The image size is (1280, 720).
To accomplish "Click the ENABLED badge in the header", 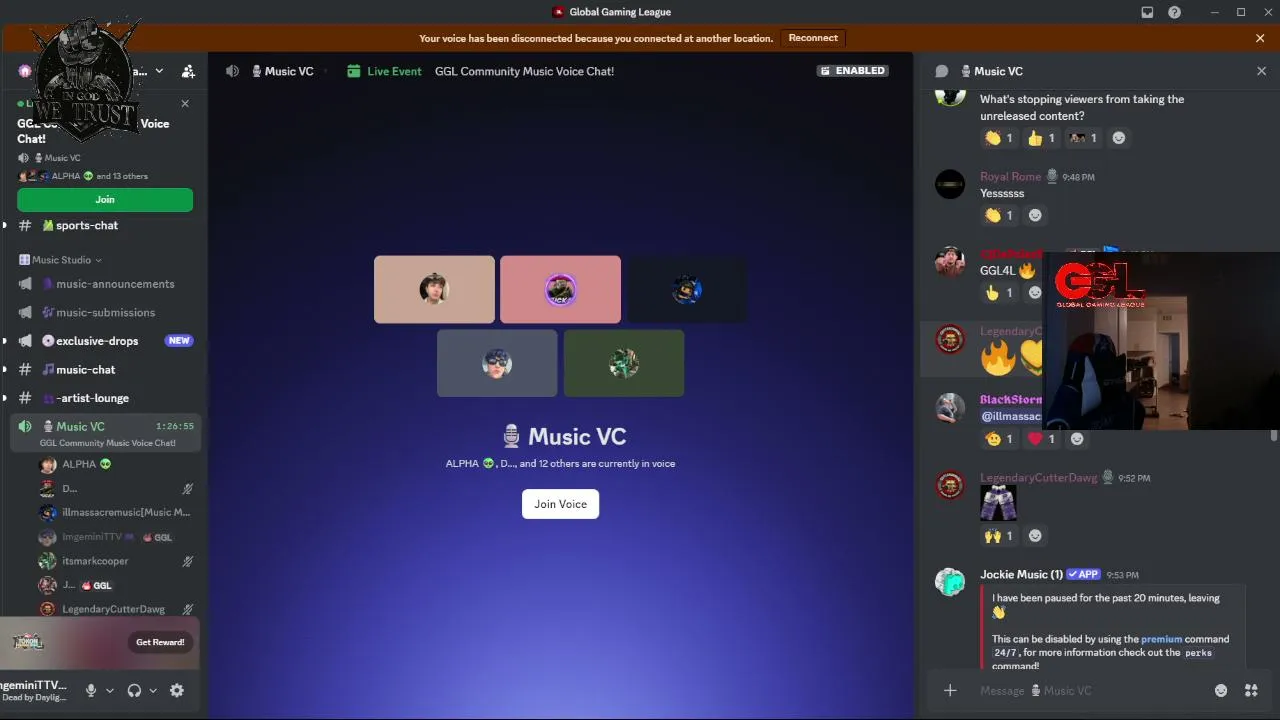I will pyautogui.click(x=852, y=71).
